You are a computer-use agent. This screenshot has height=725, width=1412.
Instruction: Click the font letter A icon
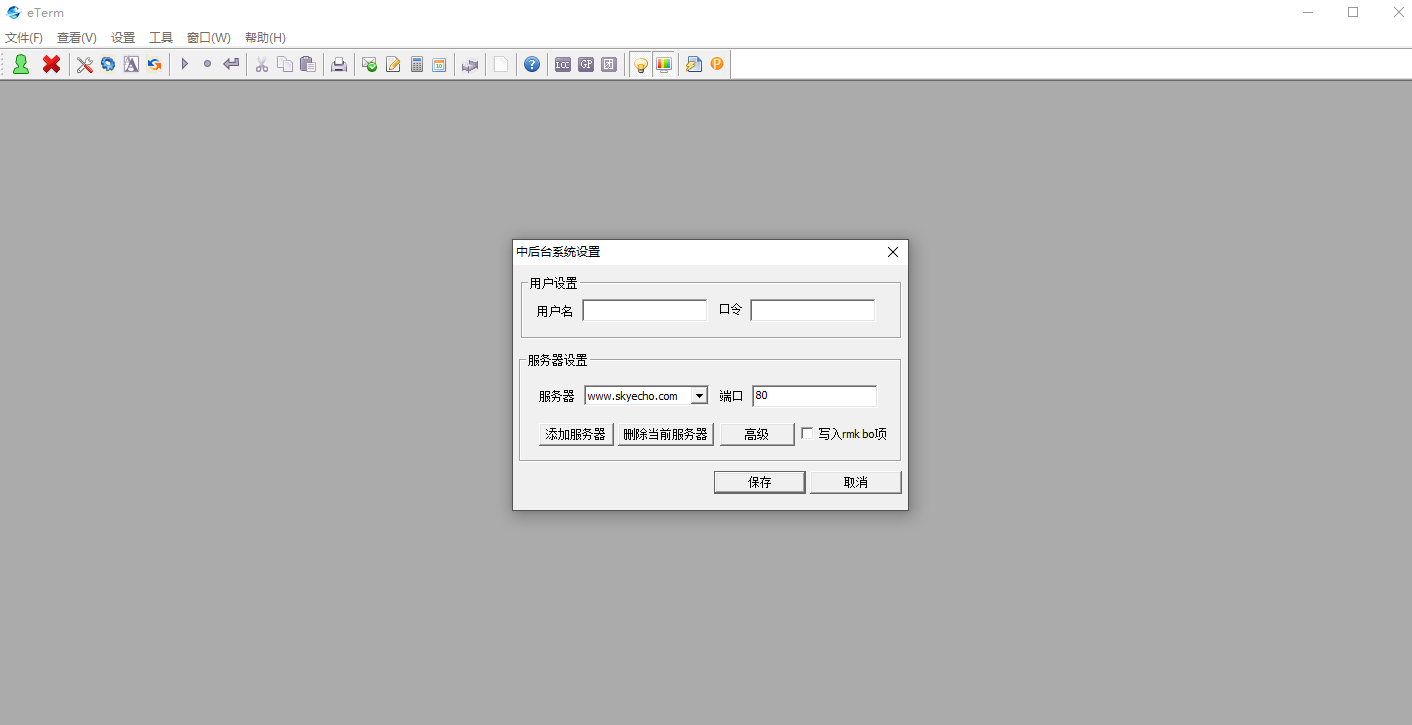131,64
